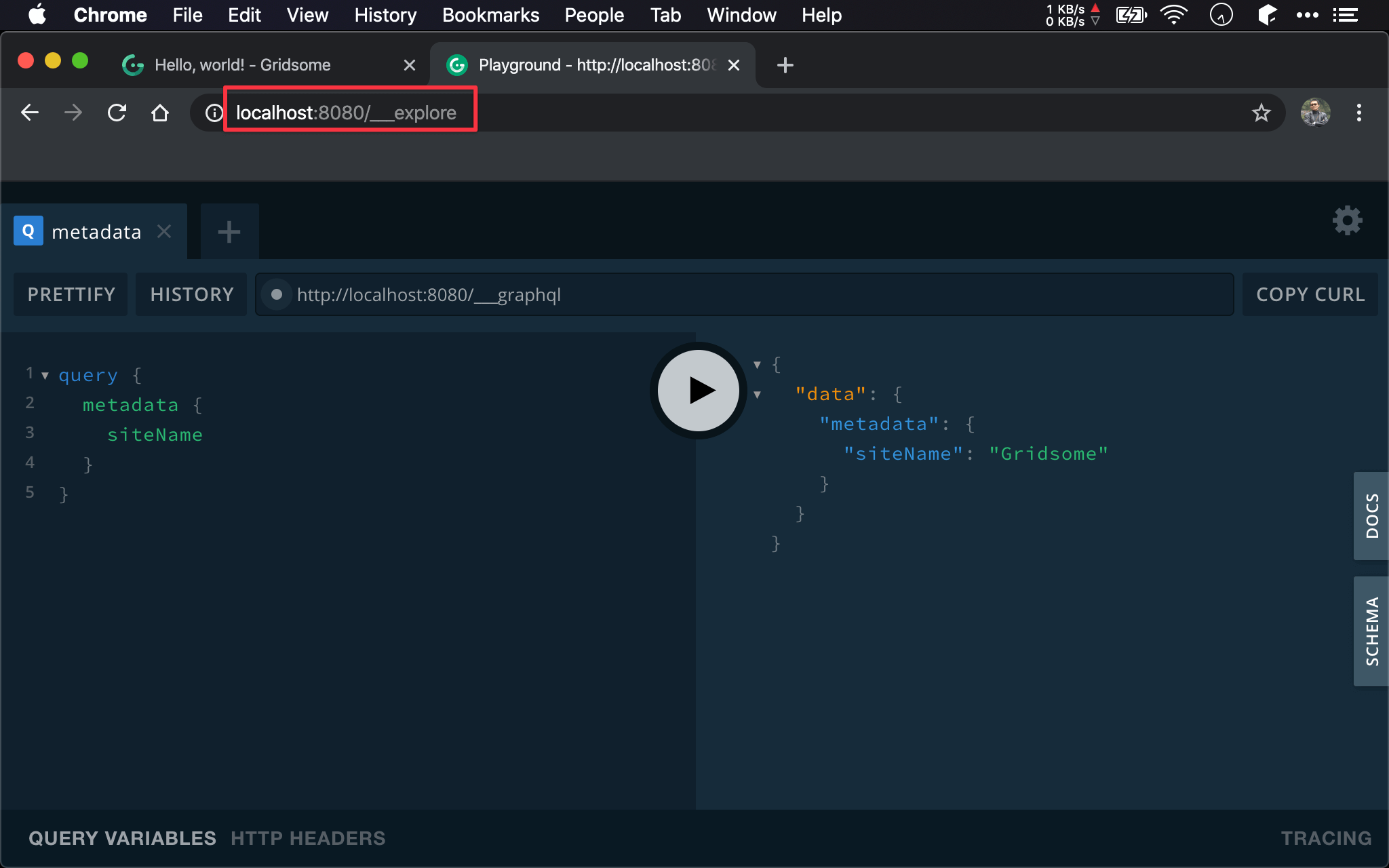Switch to HTTP HEADERS panel

click(308, 838)
